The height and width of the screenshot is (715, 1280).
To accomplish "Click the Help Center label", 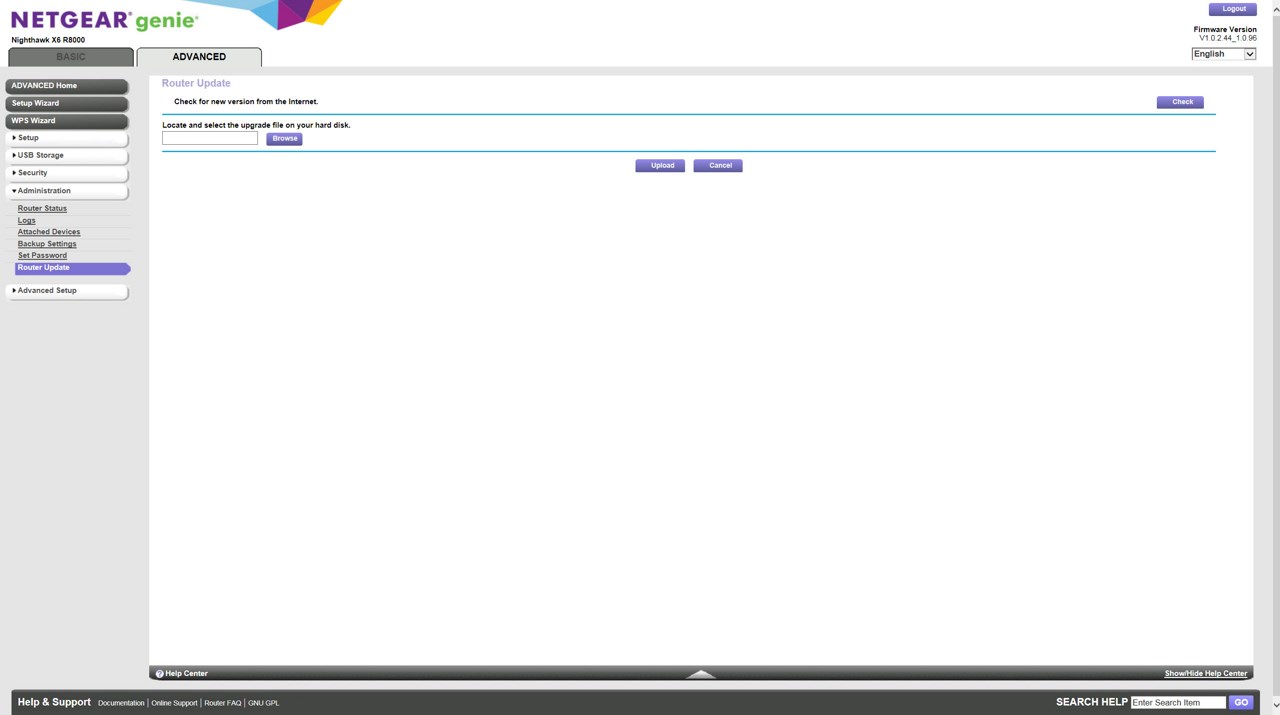I will pos(186,674).
